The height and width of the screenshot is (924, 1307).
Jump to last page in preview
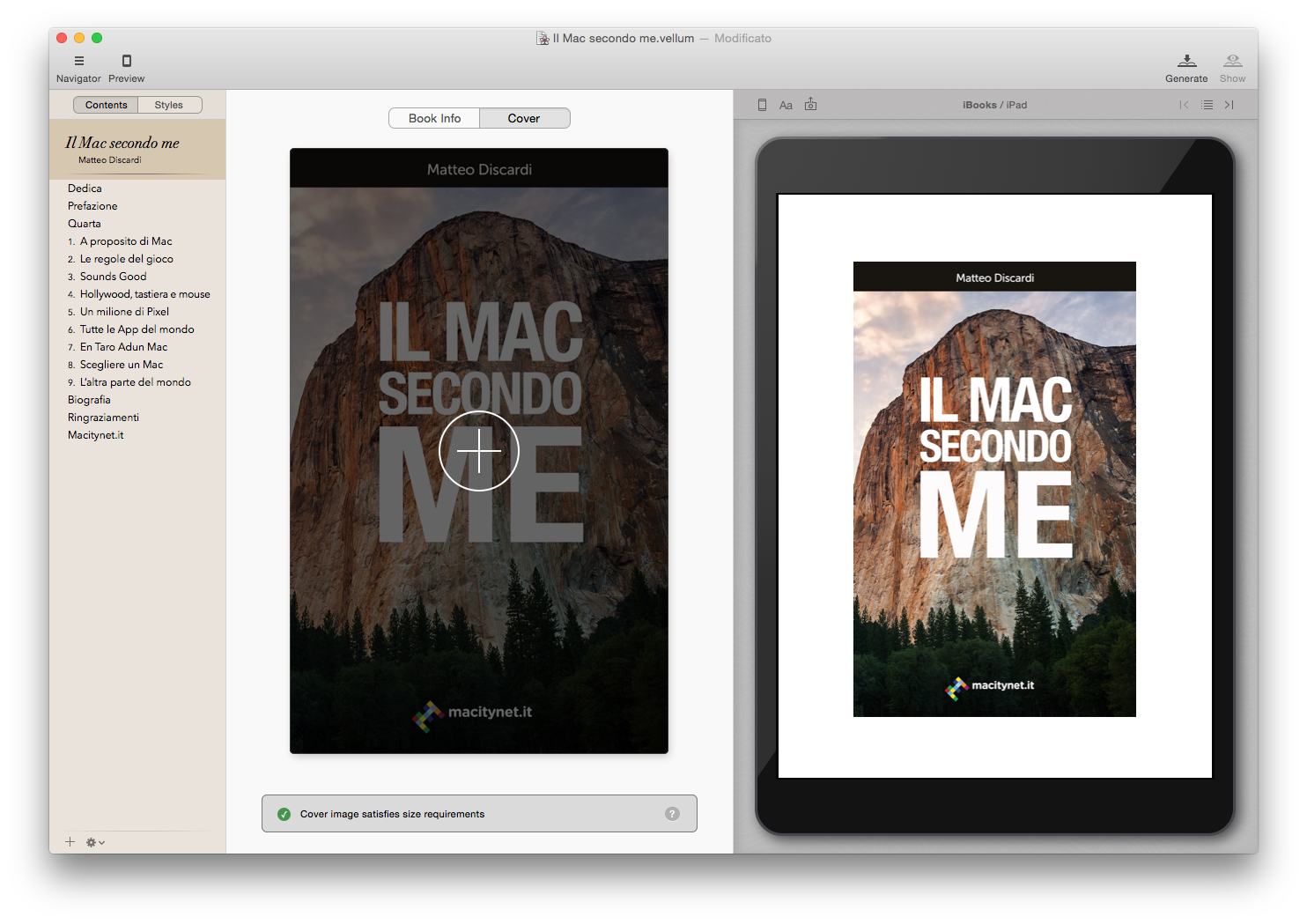tap(1229, 104)
